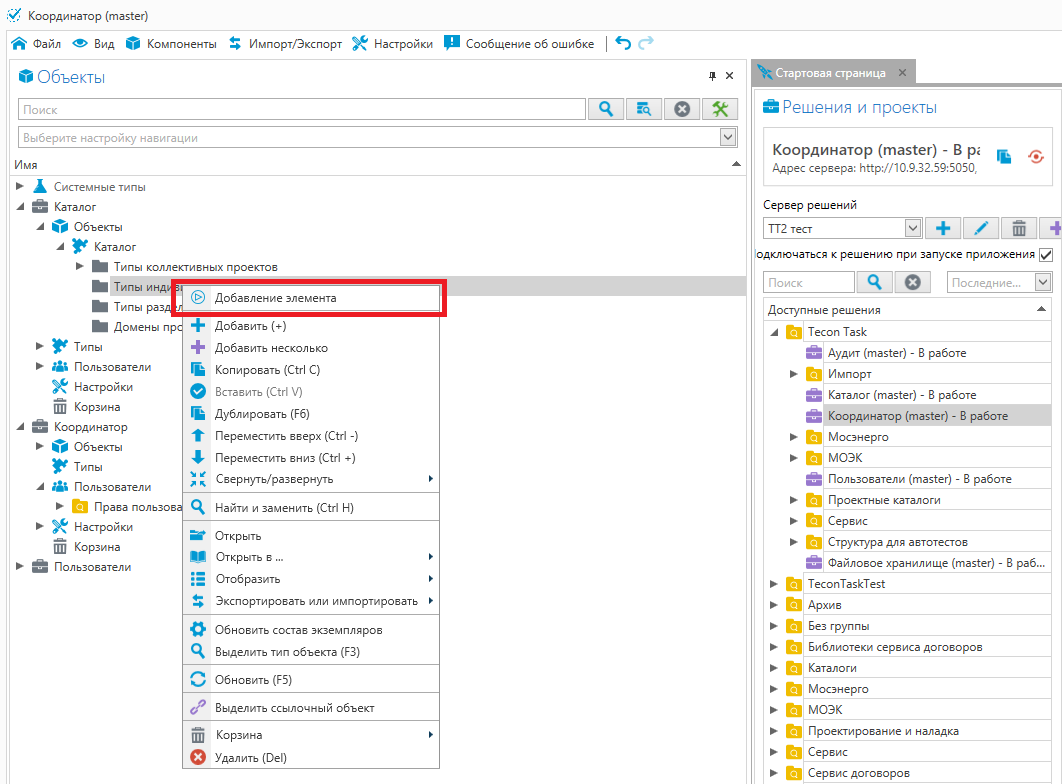Viewport: 1062px width, 784px height.
Task: Pin the Objects panel with the pin icon
Action: 713,76
